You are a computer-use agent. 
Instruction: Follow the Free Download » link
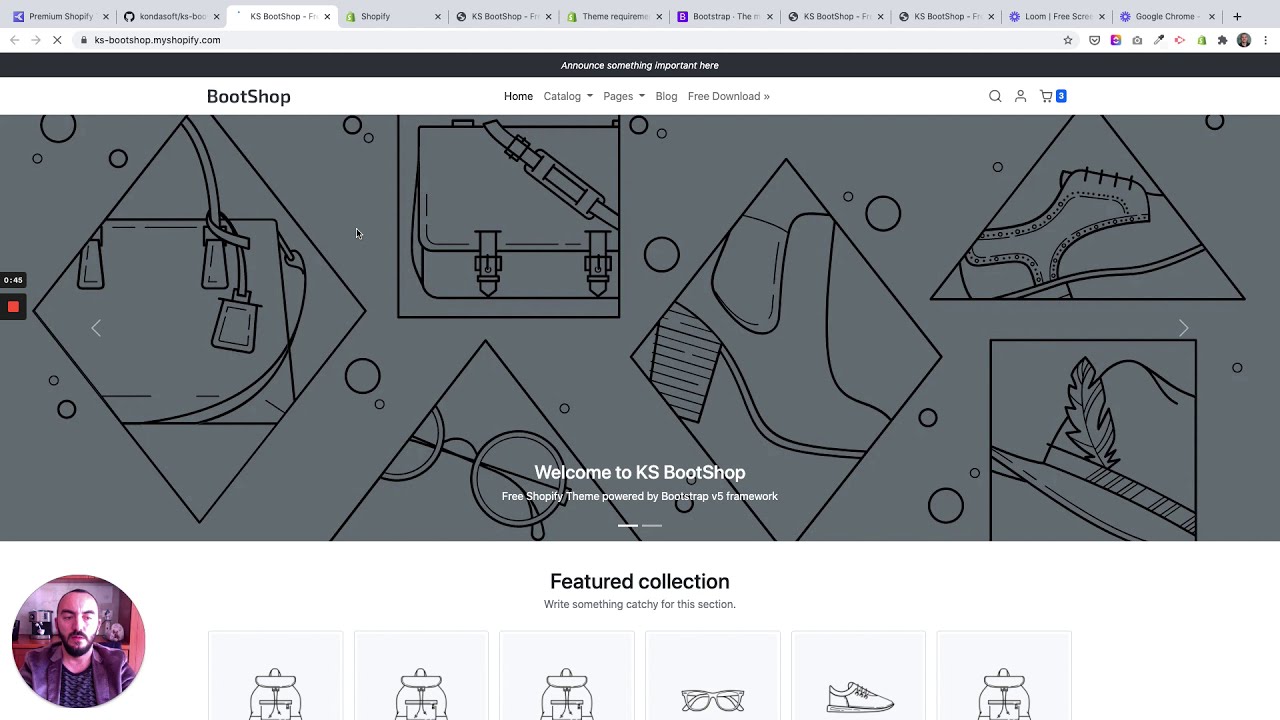tap(728, 96)
